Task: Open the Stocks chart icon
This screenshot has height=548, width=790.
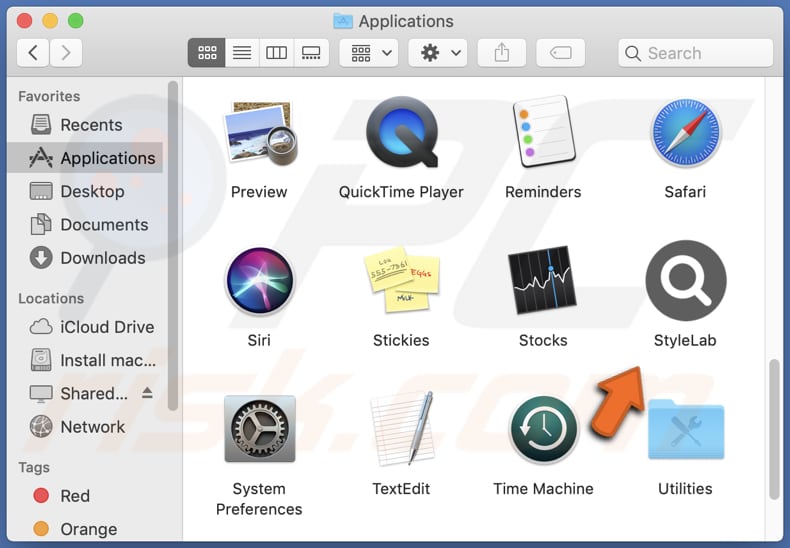Action: [543, 280]
